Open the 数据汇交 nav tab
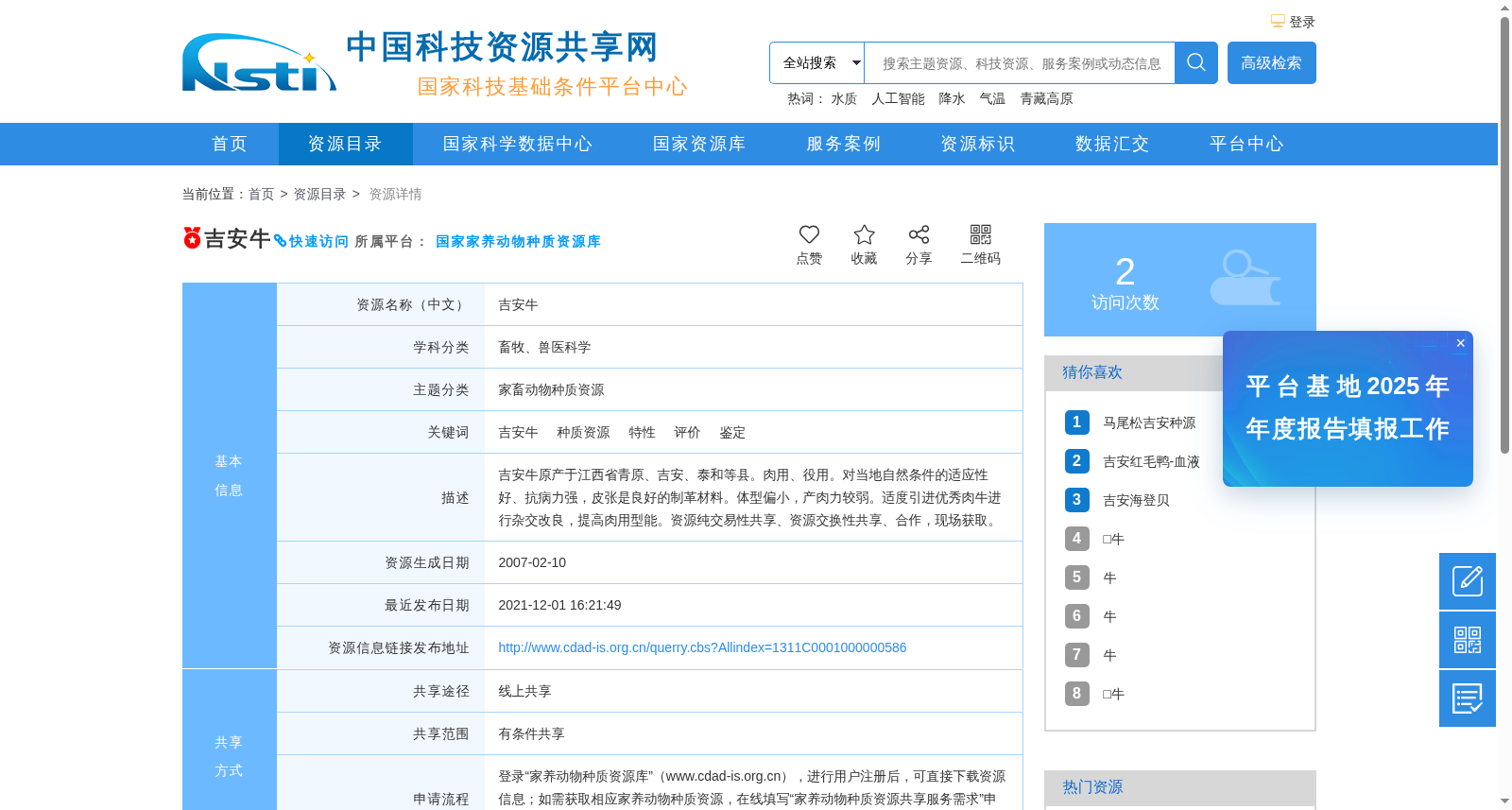Screen dimensions: 1512x810 click(1112, 144)
